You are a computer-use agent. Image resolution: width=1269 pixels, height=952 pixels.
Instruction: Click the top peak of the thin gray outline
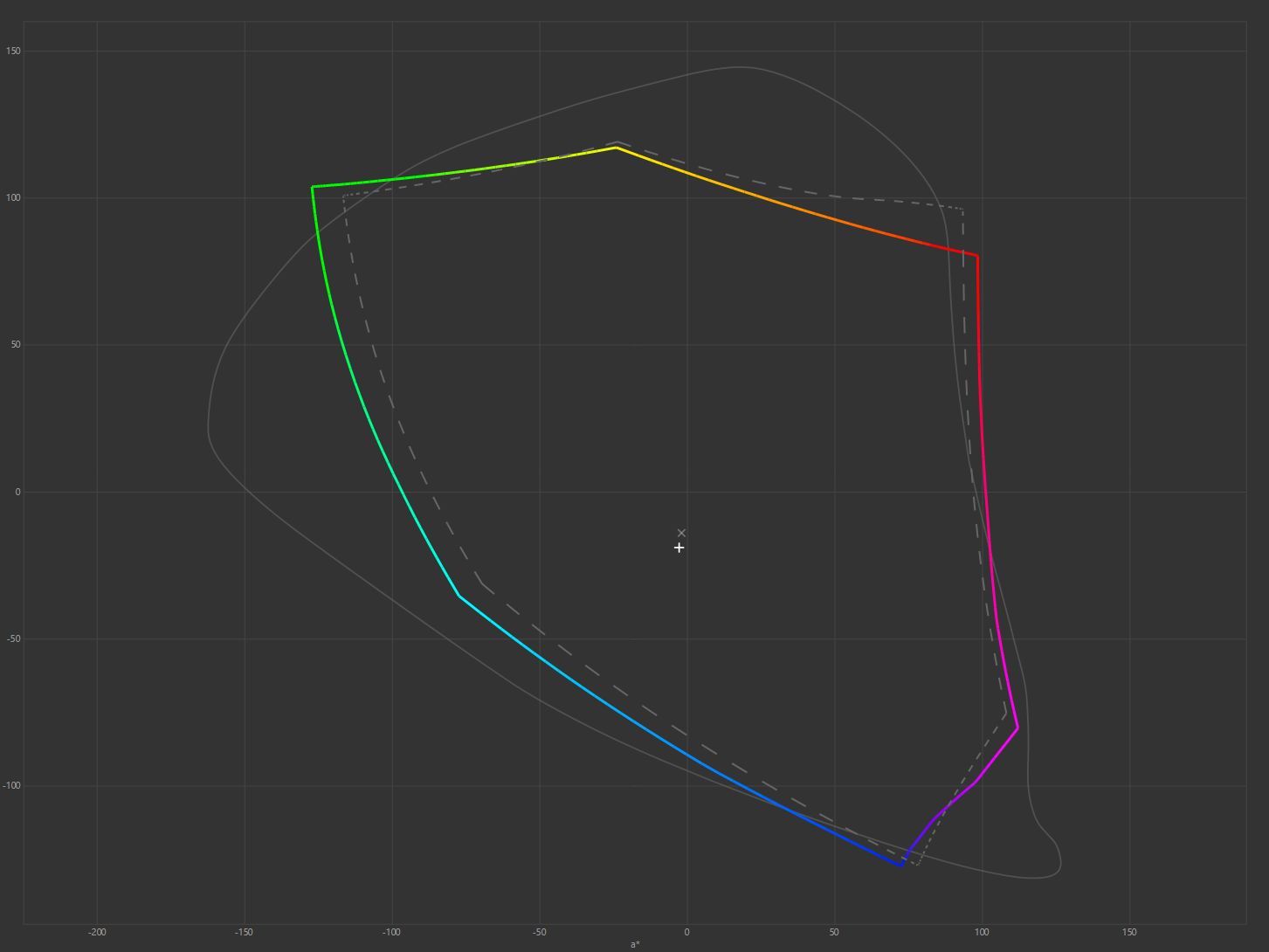click(x=740, y=67)
